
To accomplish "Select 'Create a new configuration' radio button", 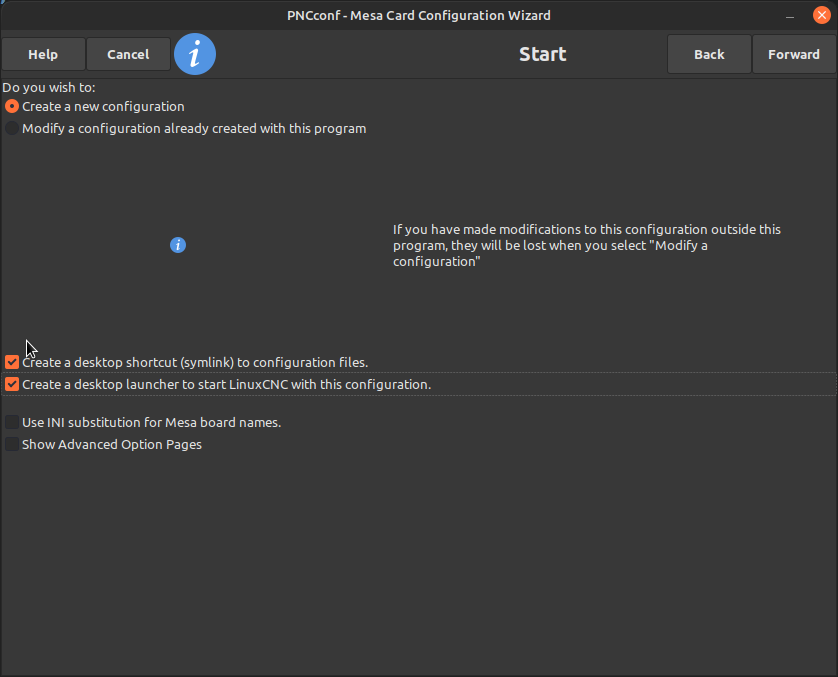I will [x=12, y=106].
